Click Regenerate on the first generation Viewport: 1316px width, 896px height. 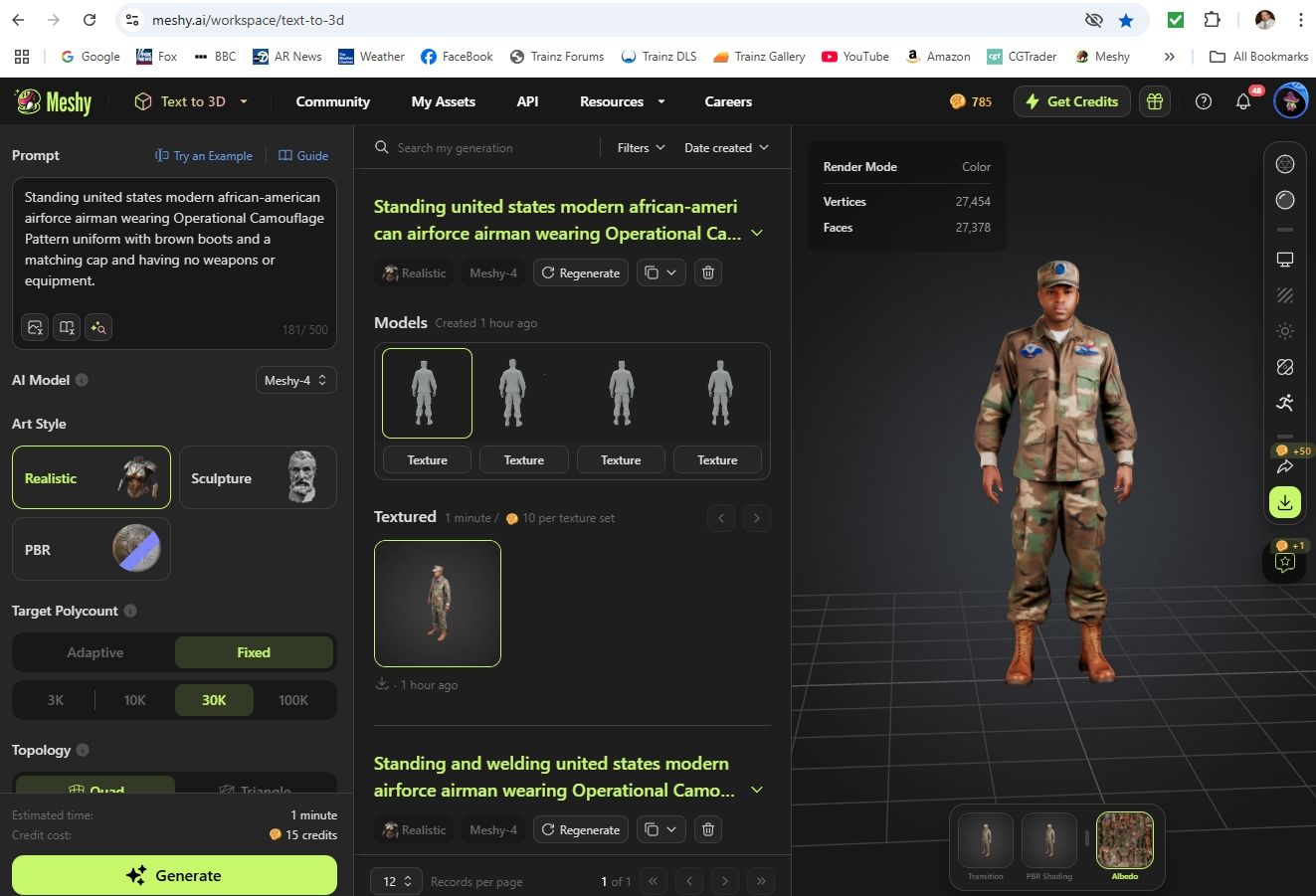[580, 272]
